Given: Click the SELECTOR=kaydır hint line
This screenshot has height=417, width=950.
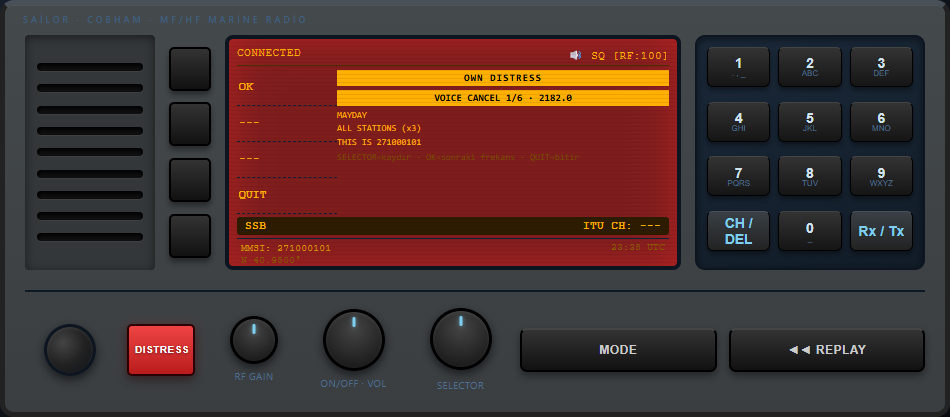Looking at the screenshot, I should [x=458, y=158].
